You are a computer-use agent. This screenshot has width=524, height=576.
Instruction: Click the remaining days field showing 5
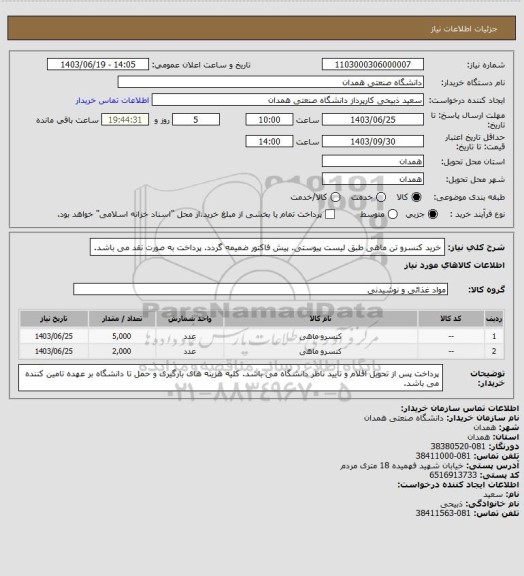tap(196, 120)
